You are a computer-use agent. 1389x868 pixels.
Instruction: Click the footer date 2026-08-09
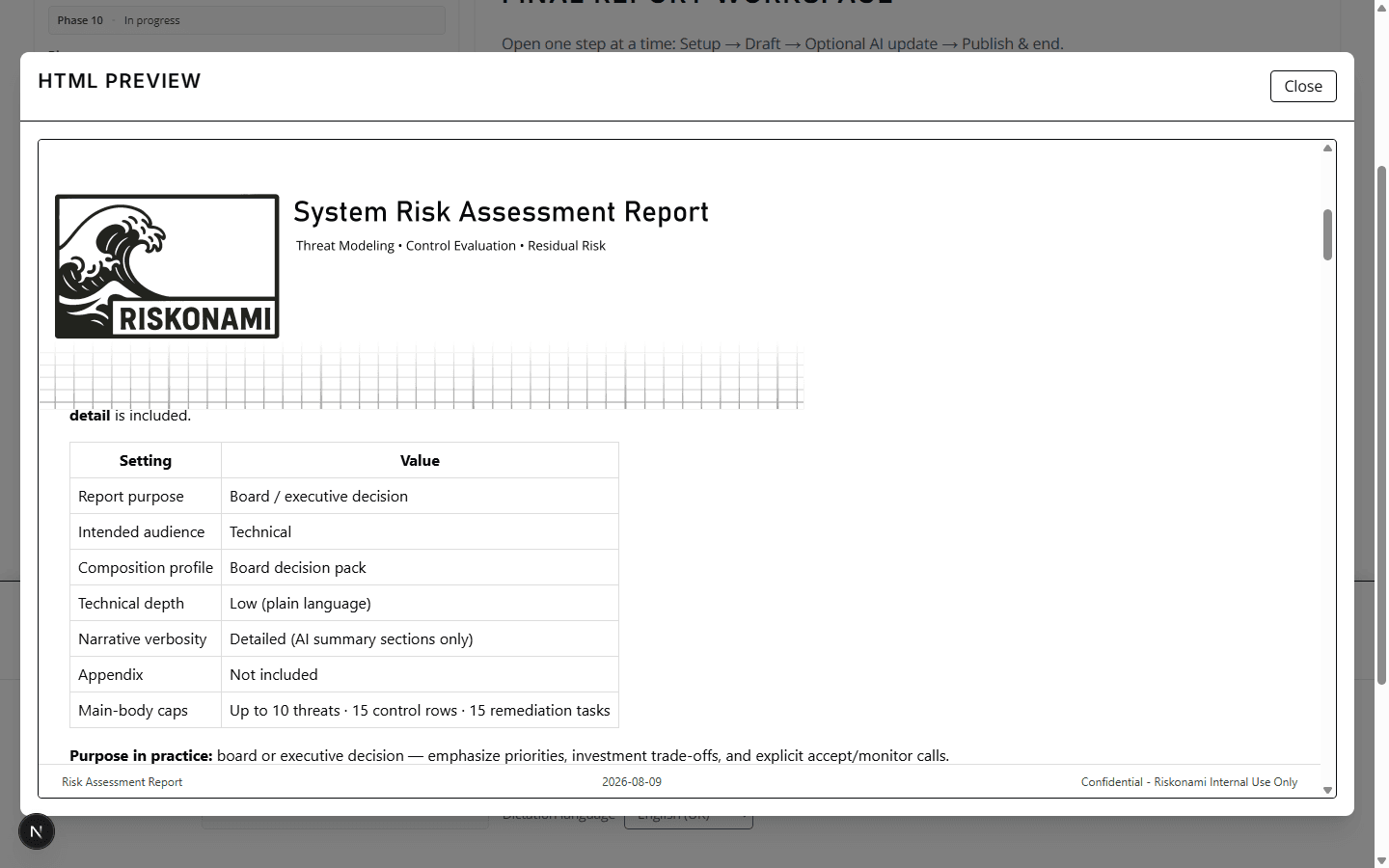coord(632,782)
